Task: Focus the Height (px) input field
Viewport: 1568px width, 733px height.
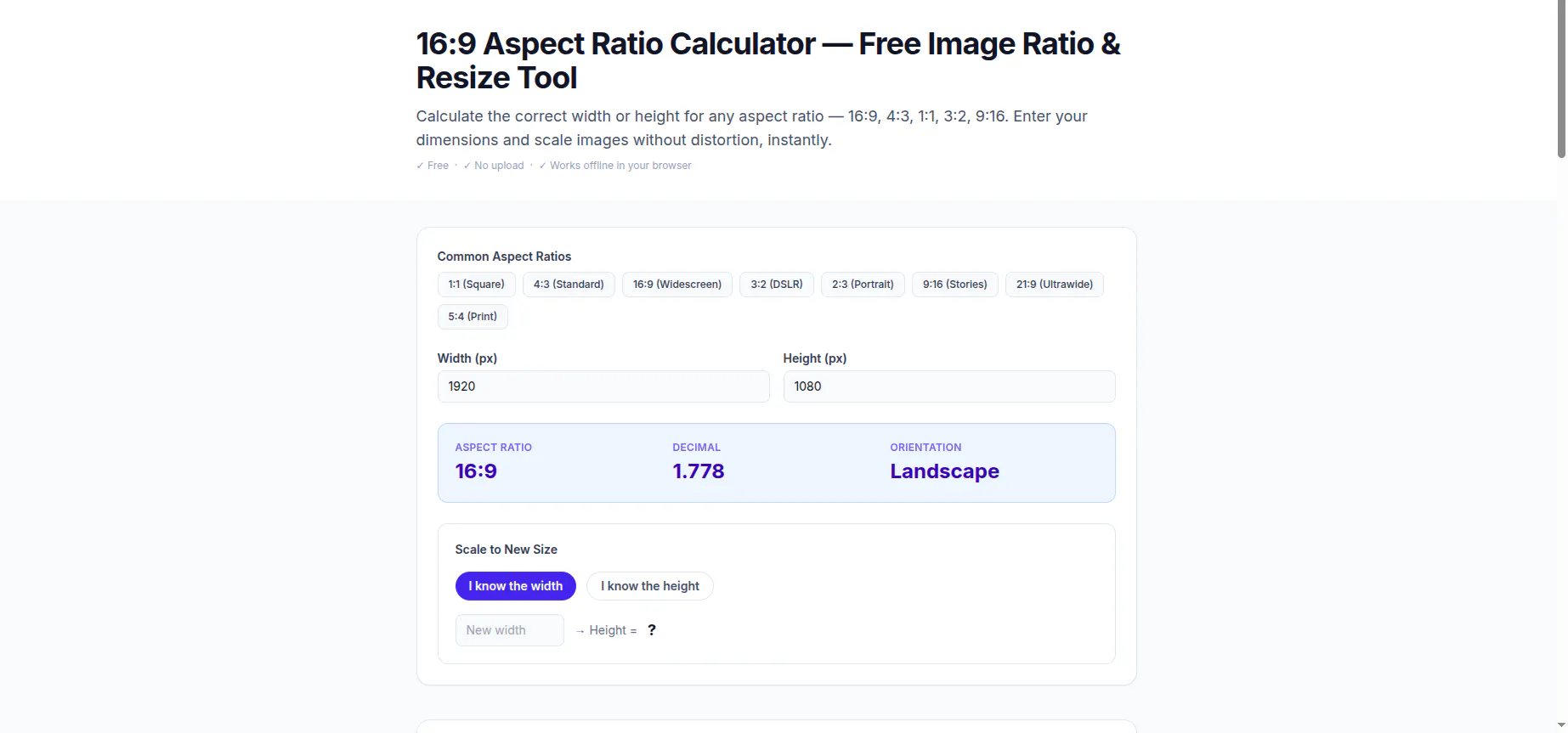Action: pyautogui.click(x=949, y=386)
